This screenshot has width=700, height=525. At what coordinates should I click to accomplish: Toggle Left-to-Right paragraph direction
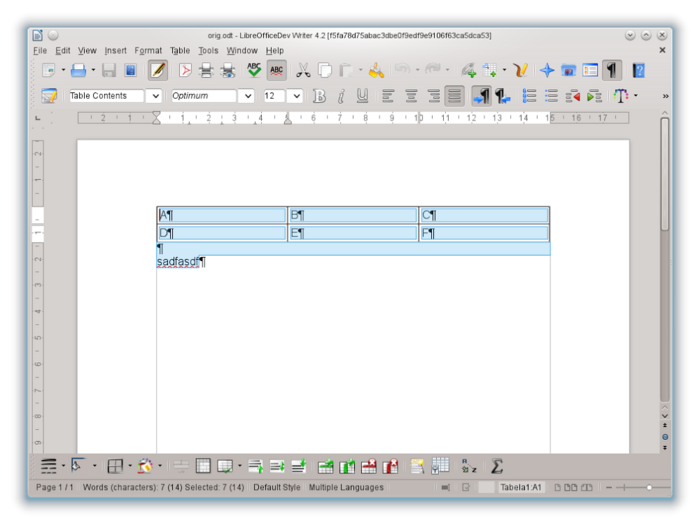coord(481,96)
